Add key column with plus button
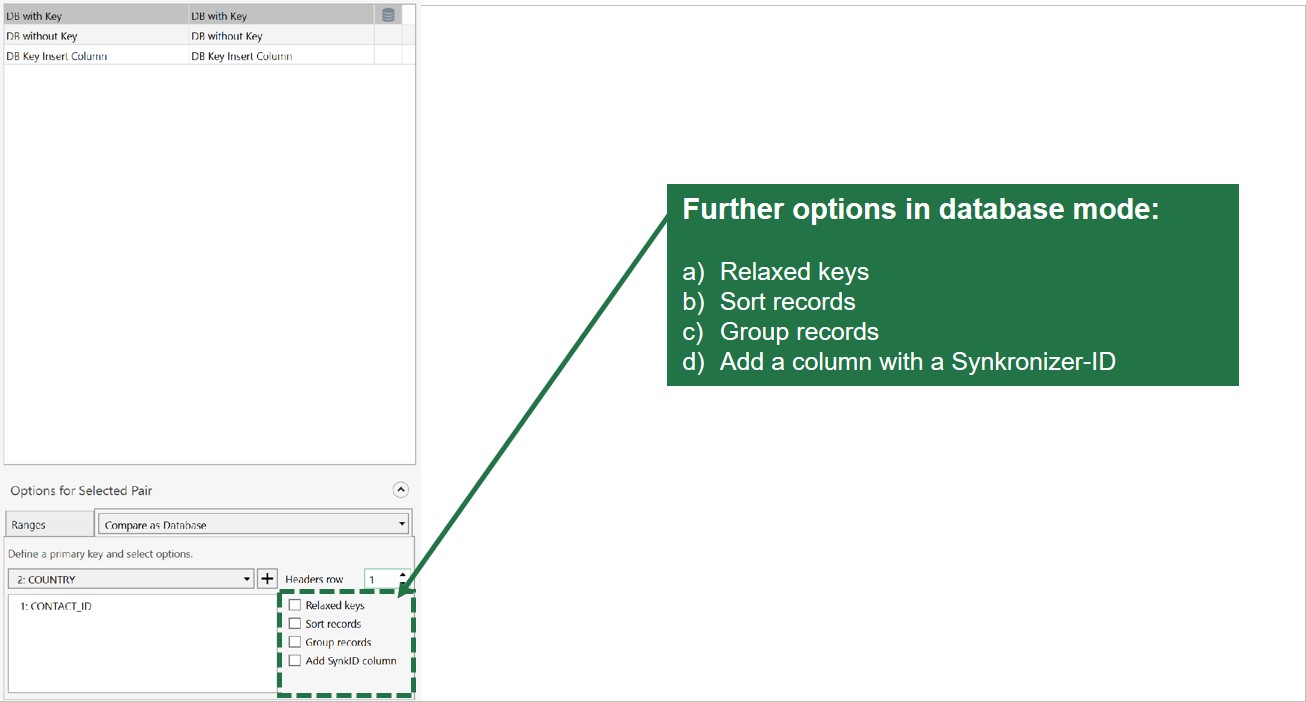This screenshot has width=1306, height=702. (x=267, y=579)
